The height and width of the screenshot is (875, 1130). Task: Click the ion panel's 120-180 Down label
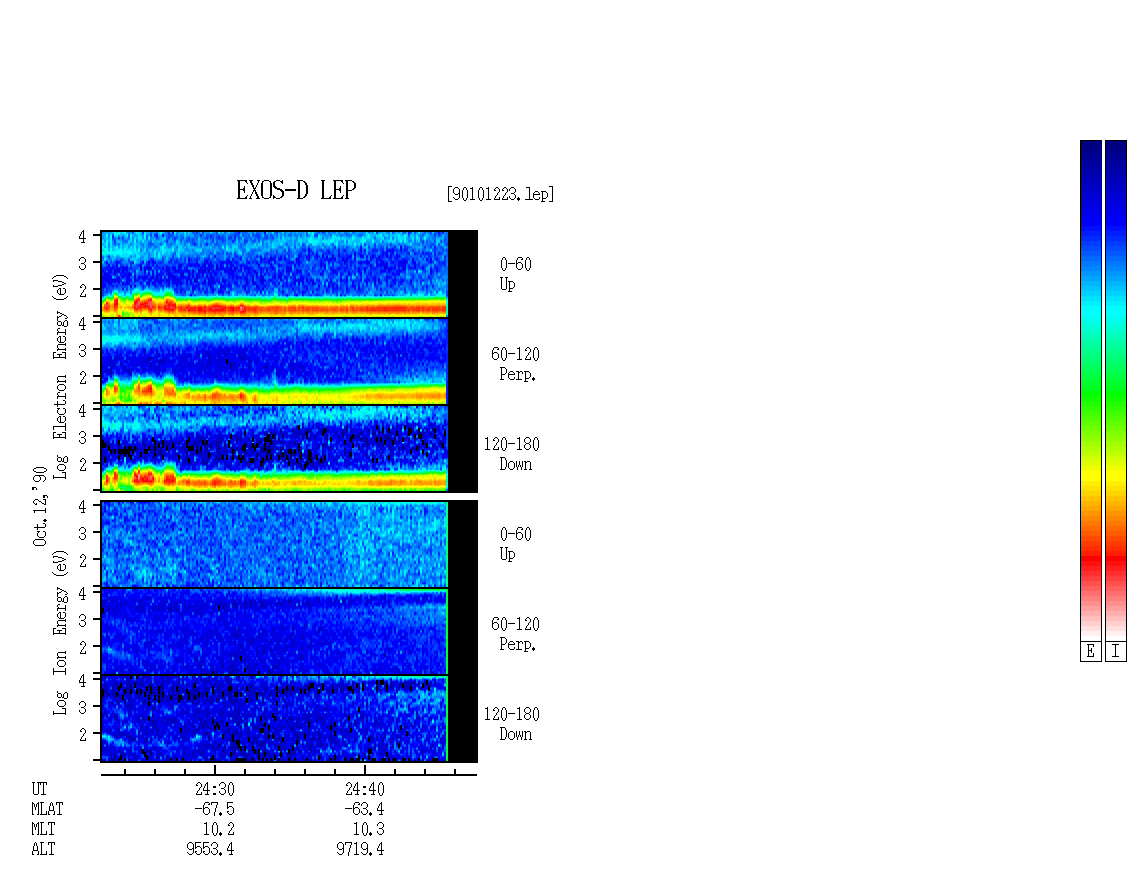point(512,724)
